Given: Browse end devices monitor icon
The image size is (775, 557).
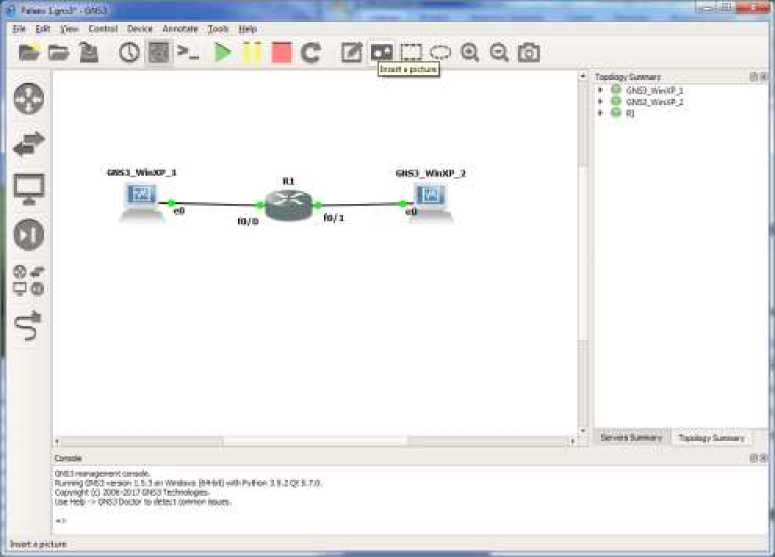Looking at the screenshot, I should click(x=29, y=189).
